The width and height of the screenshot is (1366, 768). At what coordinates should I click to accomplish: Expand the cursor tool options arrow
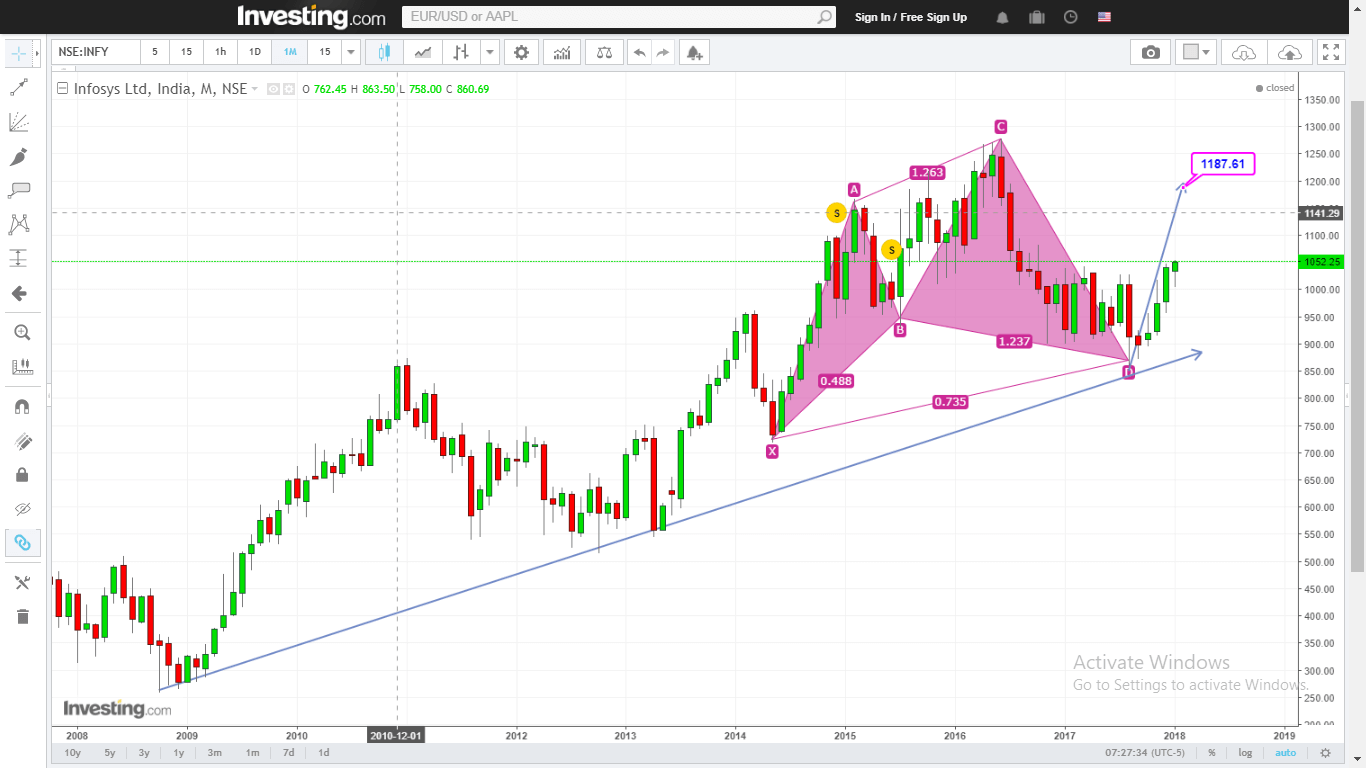pos(37,53)
